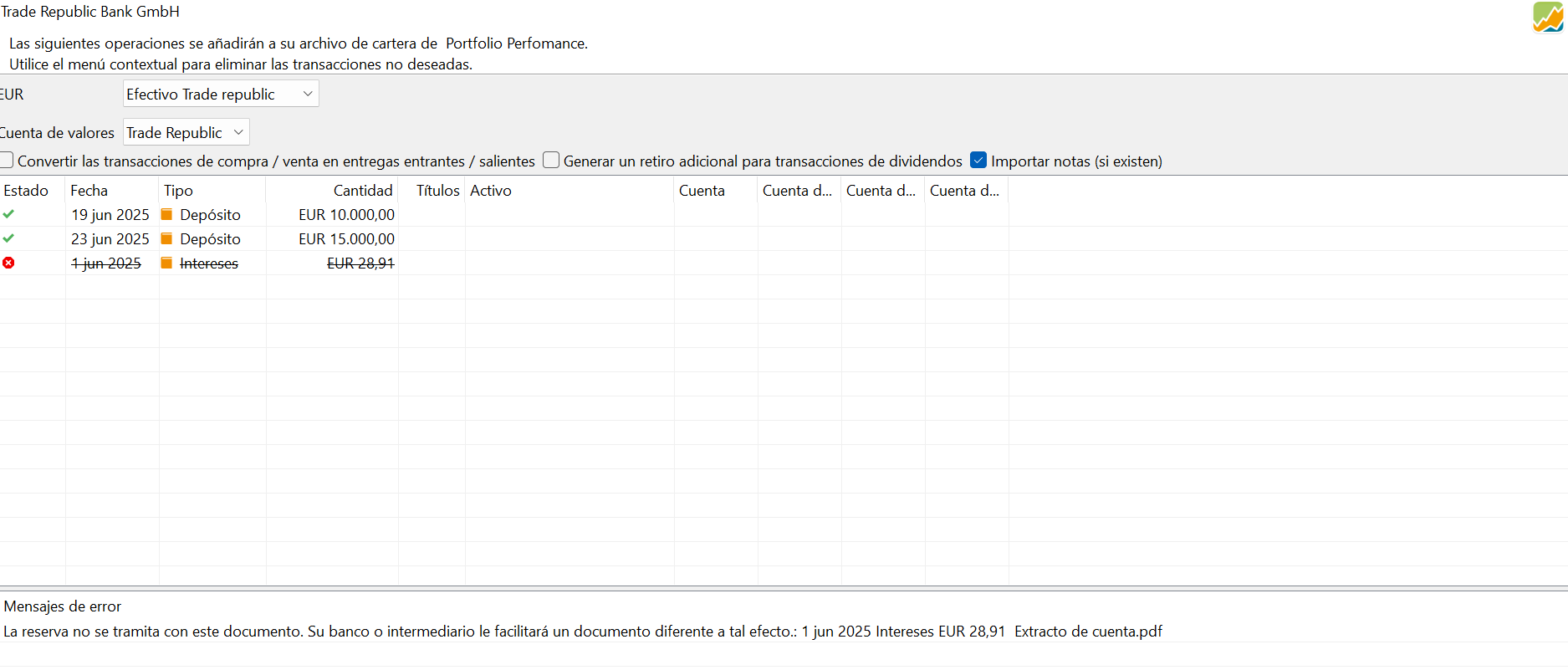The height and width of the screenshot is (670, 1568).
Task: Click the 'Mensajes de error' heading
Action: click(63, 606)
